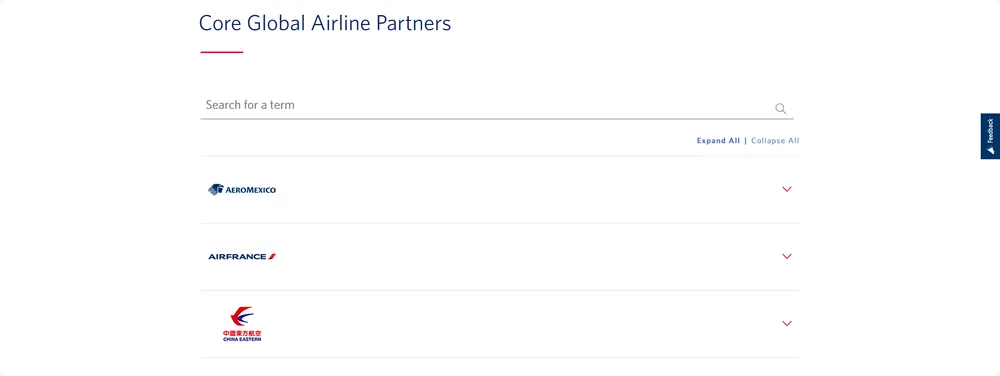
Task: Click the AEROMEXICO wordmark text
Action: 251,190
